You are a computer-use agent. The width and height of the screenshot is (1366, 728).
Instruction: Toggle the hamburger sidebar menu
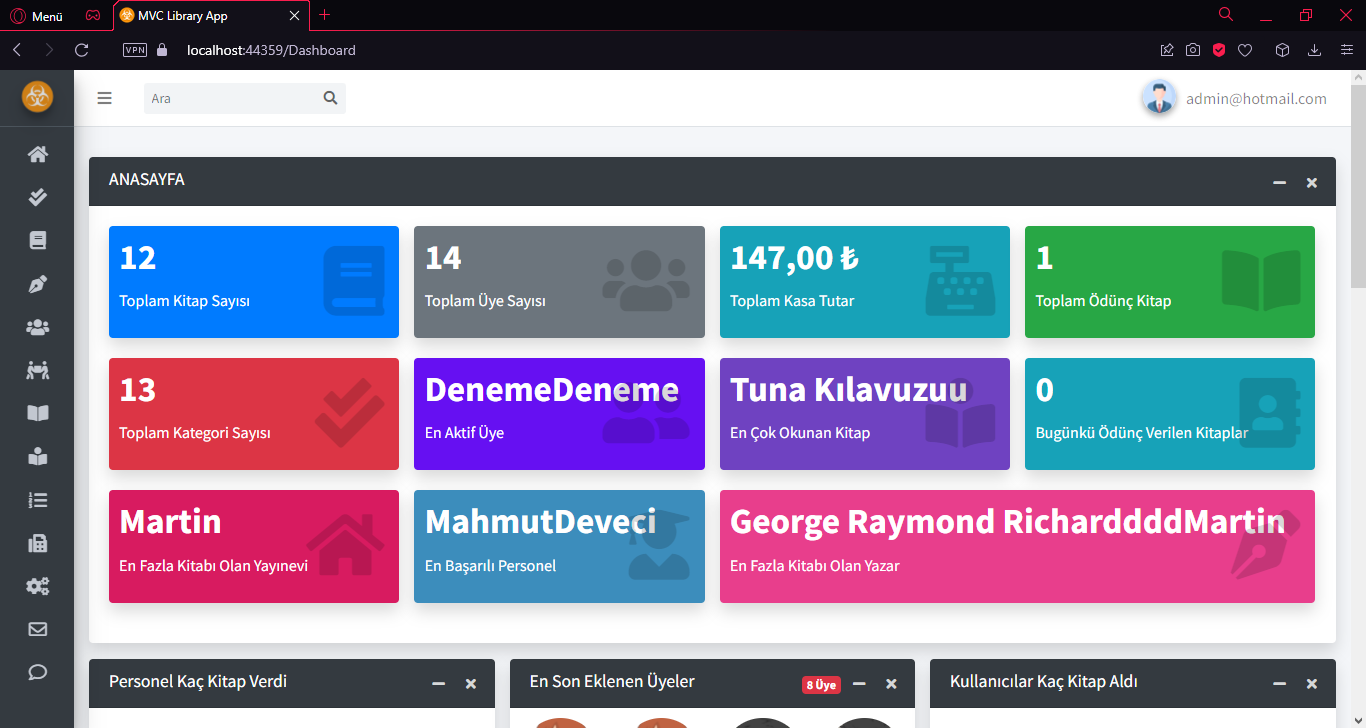104,98
